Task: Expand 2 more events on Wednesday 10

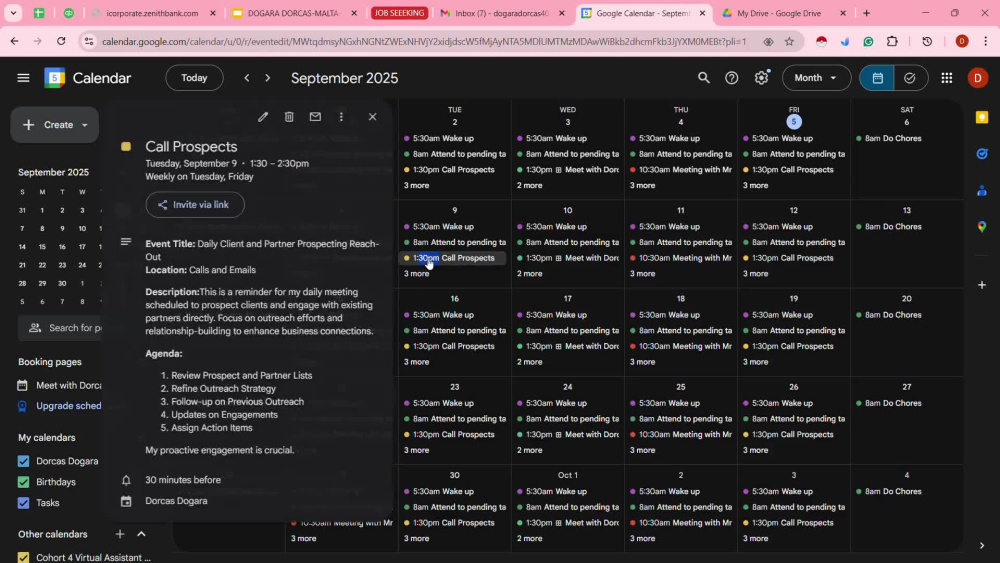Action: pyautogui.click(x=529, y=274)
